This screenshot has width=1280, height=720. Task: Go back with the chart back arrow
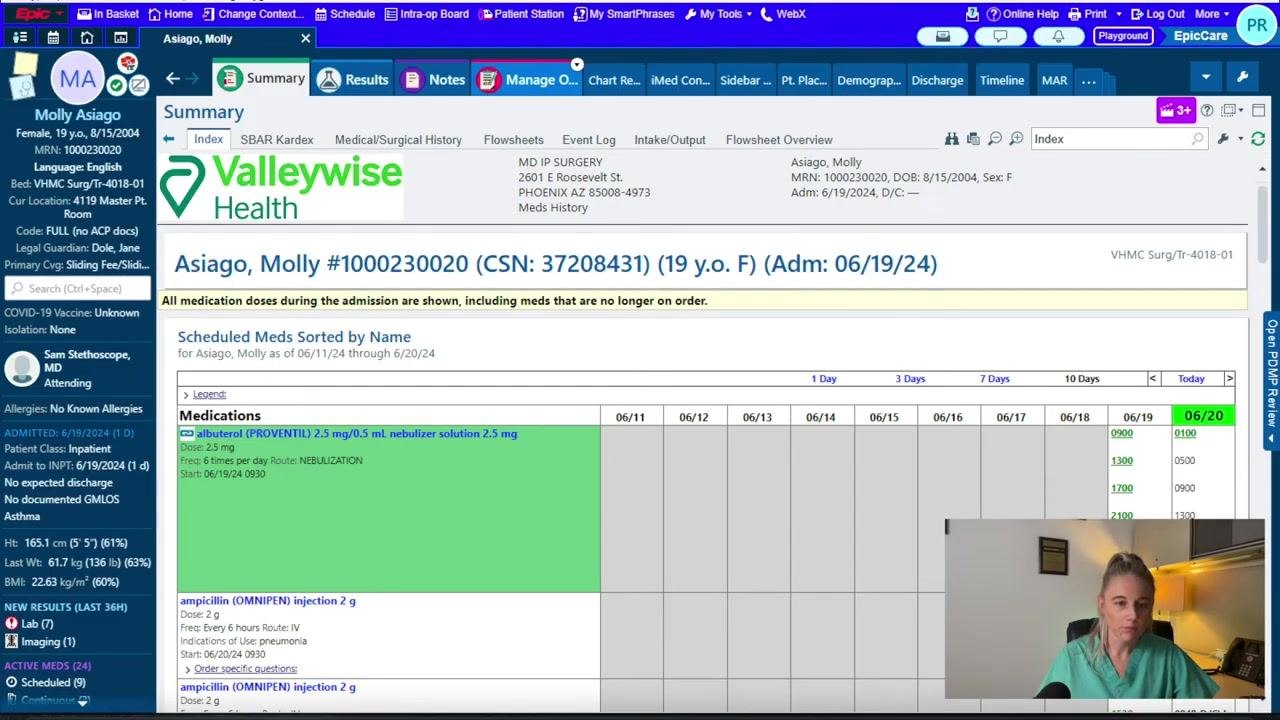click(173, 79)
